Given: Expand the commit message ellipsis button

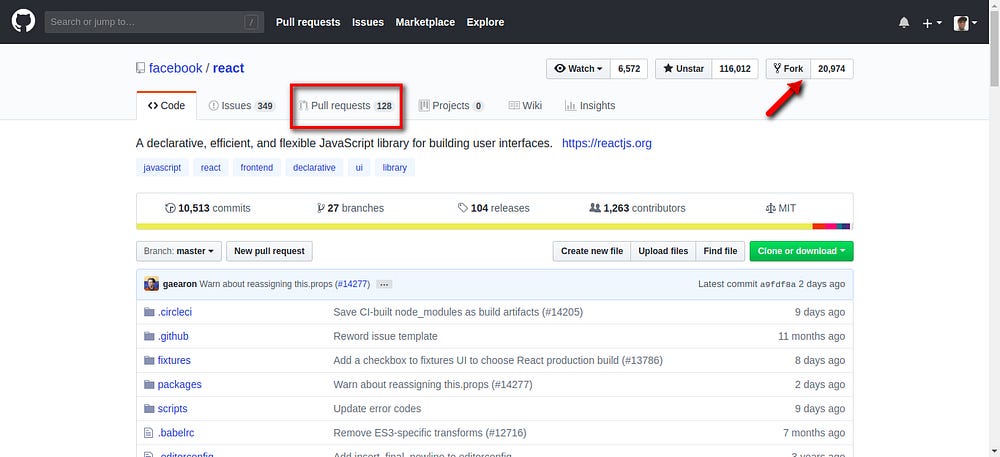Looking at the screenshot, I should click(384, 284).
